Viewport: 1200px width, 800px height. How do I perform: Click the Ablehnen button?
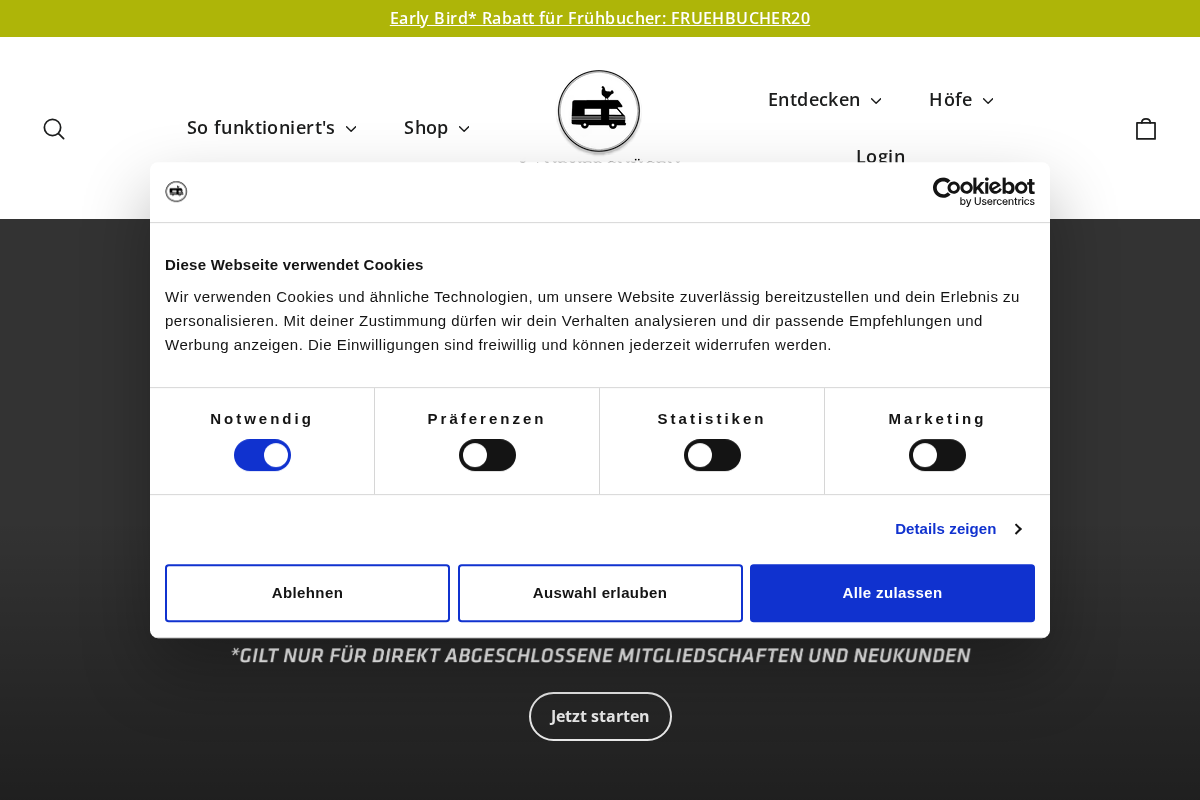point(307,592)
